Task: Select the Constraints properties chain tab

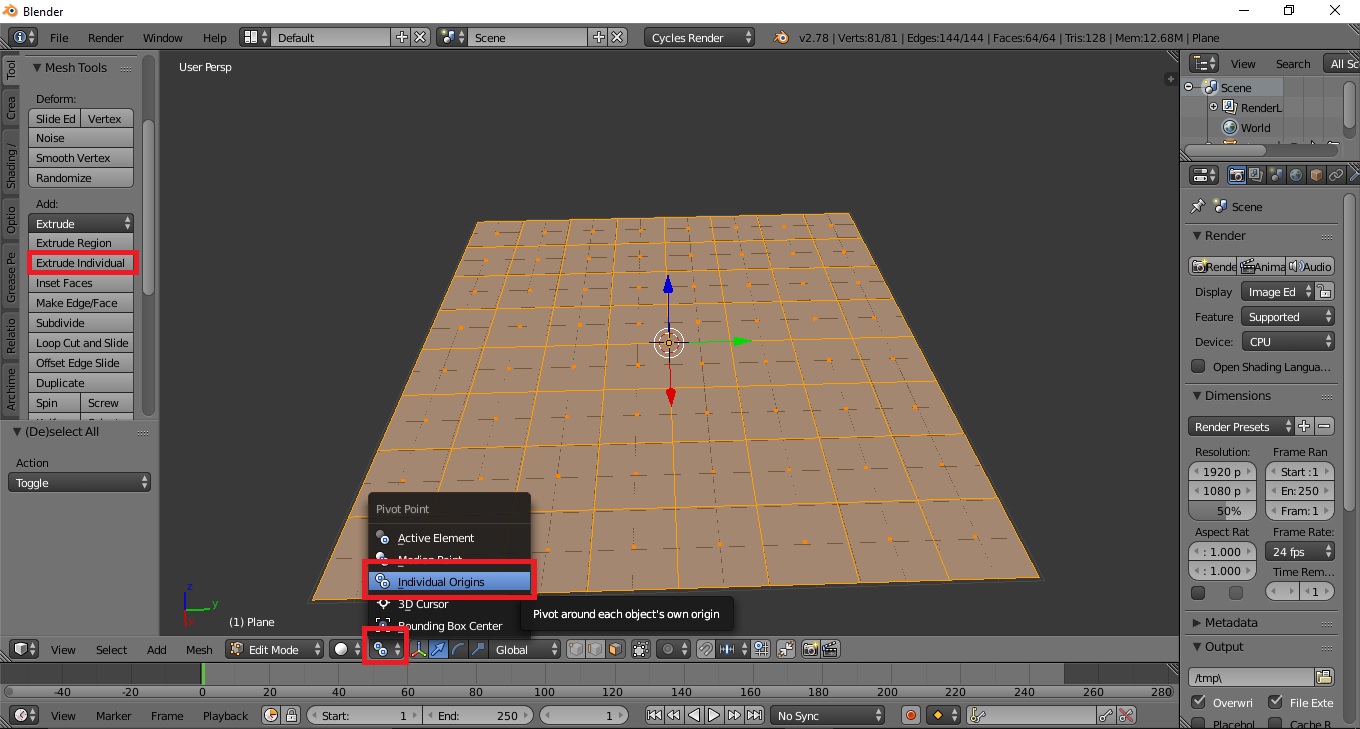Action: tap(1335, 175)
